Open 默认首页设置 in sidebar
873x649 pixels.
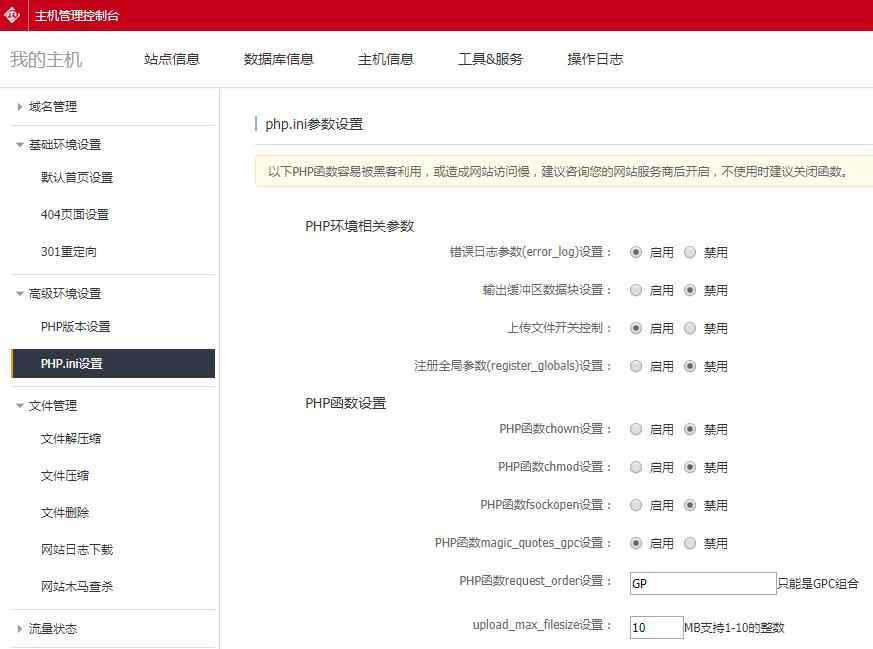click(77, 178)
